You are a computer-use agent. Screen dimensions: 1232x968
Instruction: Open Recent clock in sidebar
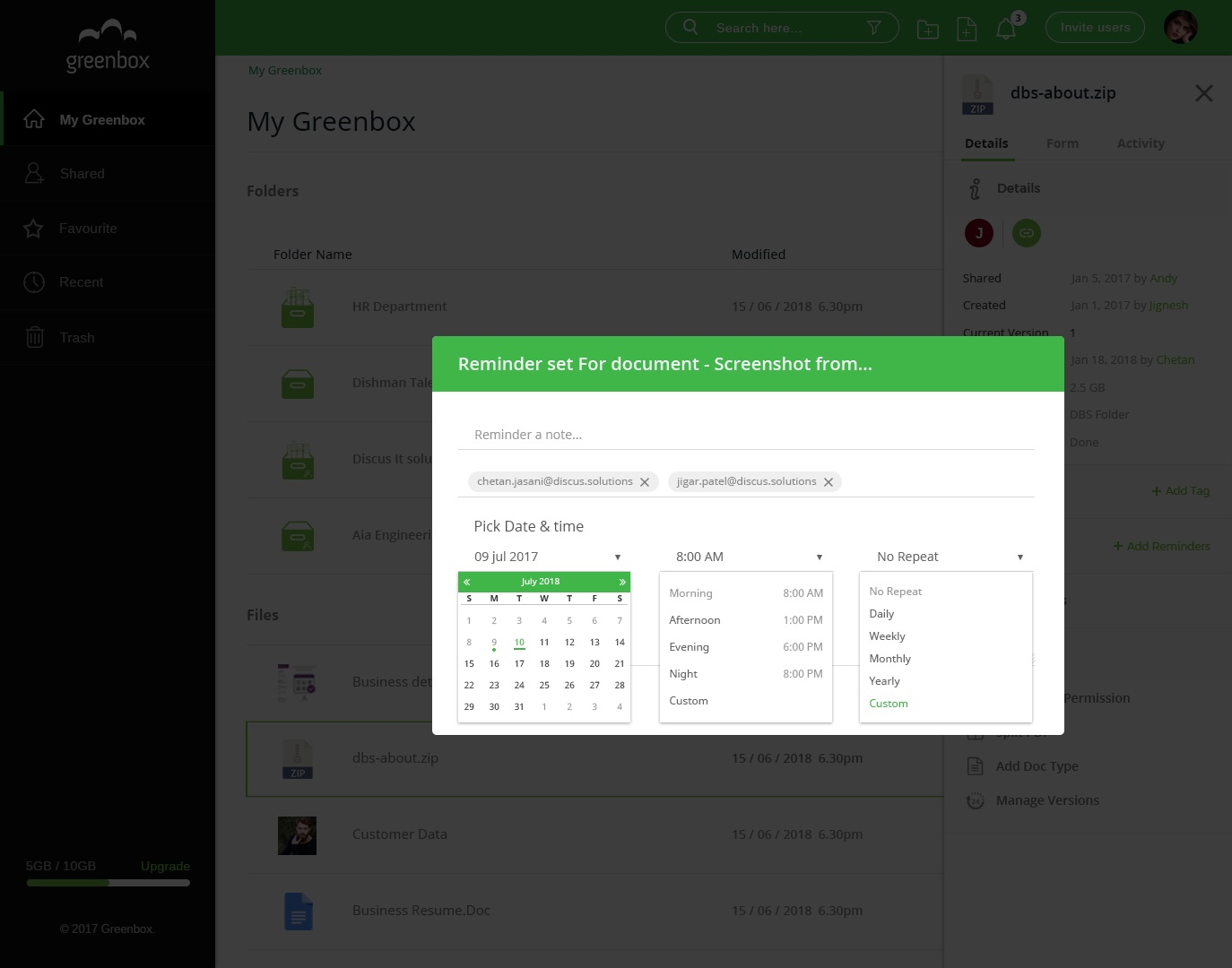(x=34, y=282)
